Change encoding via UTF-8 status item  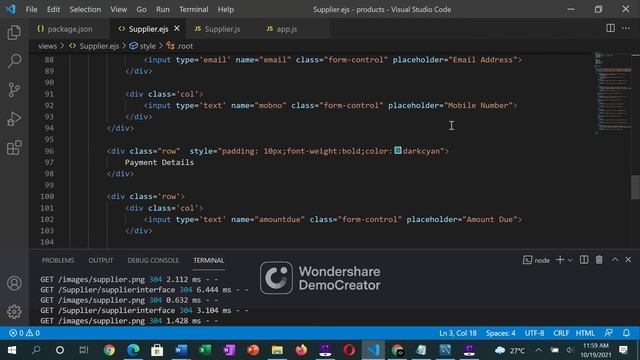(534, 333)
